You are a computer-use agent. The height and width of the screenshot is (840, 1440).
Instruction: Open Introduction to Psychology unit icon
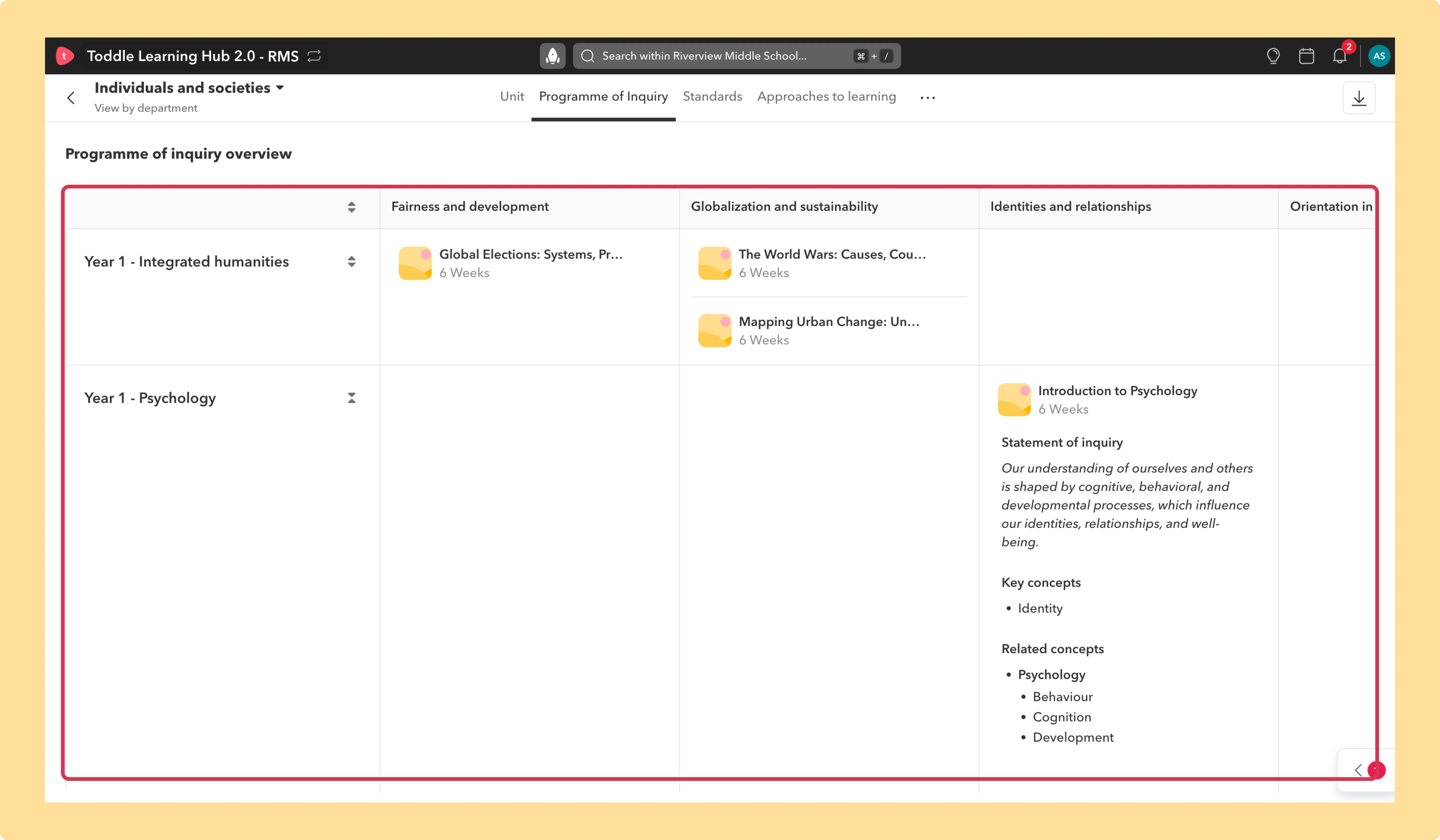coord(1014,400)
